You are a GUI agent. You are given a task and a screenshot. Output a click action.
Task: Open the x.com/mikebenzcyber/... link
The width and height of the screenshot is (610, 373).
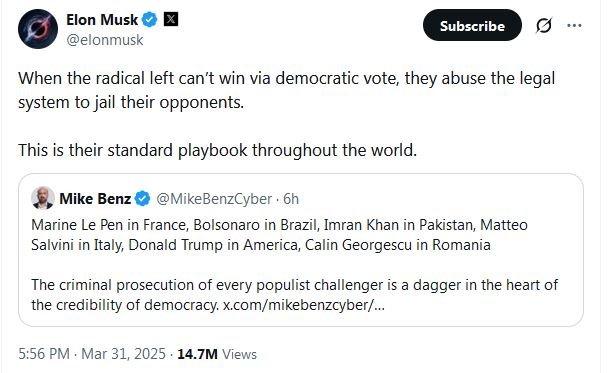[x=303, y=305]
